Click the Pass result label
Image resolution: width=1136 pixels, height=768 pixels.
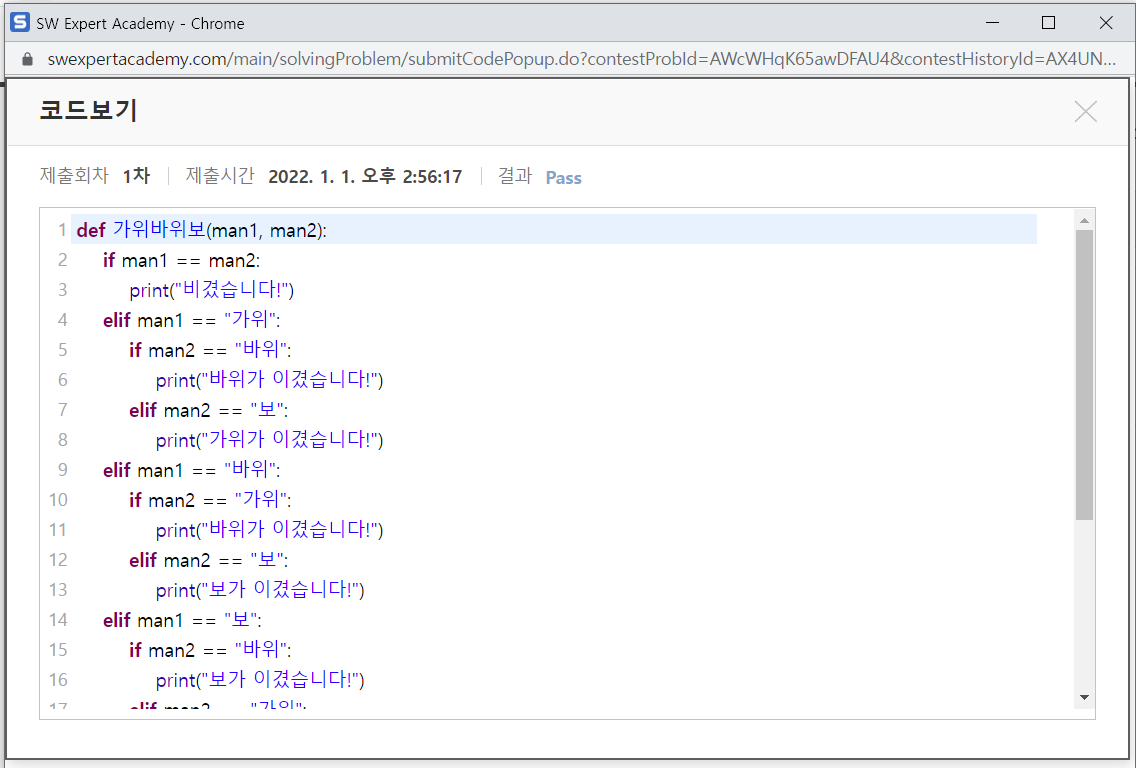pyautogui.click(x=564, y=178)
